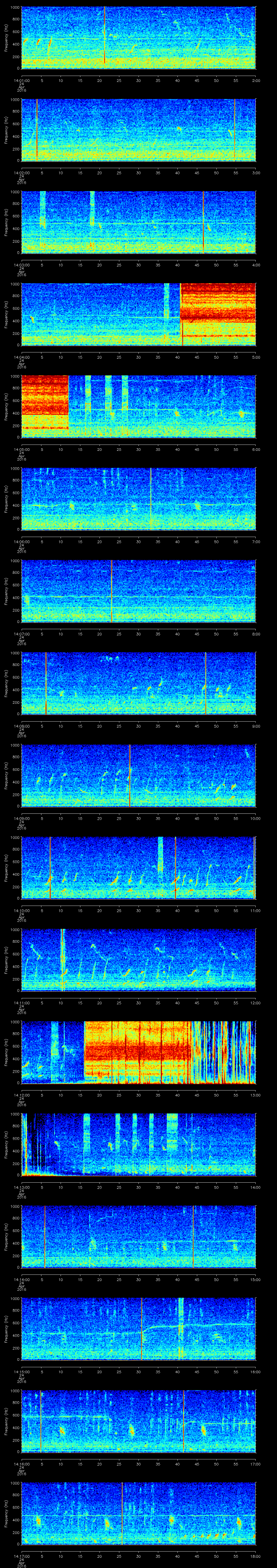Image resolution: width=277 pixels, height=1568 pixels.
Task: Open the spectrogram panel starting at 14:13:00
Action: pos(139,1144)
